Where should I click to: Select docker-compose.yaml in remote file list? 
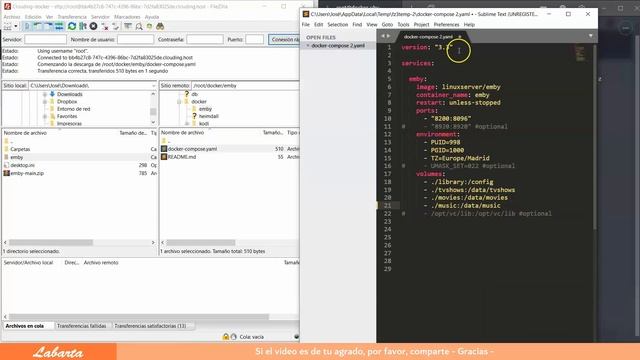point(192,149)
